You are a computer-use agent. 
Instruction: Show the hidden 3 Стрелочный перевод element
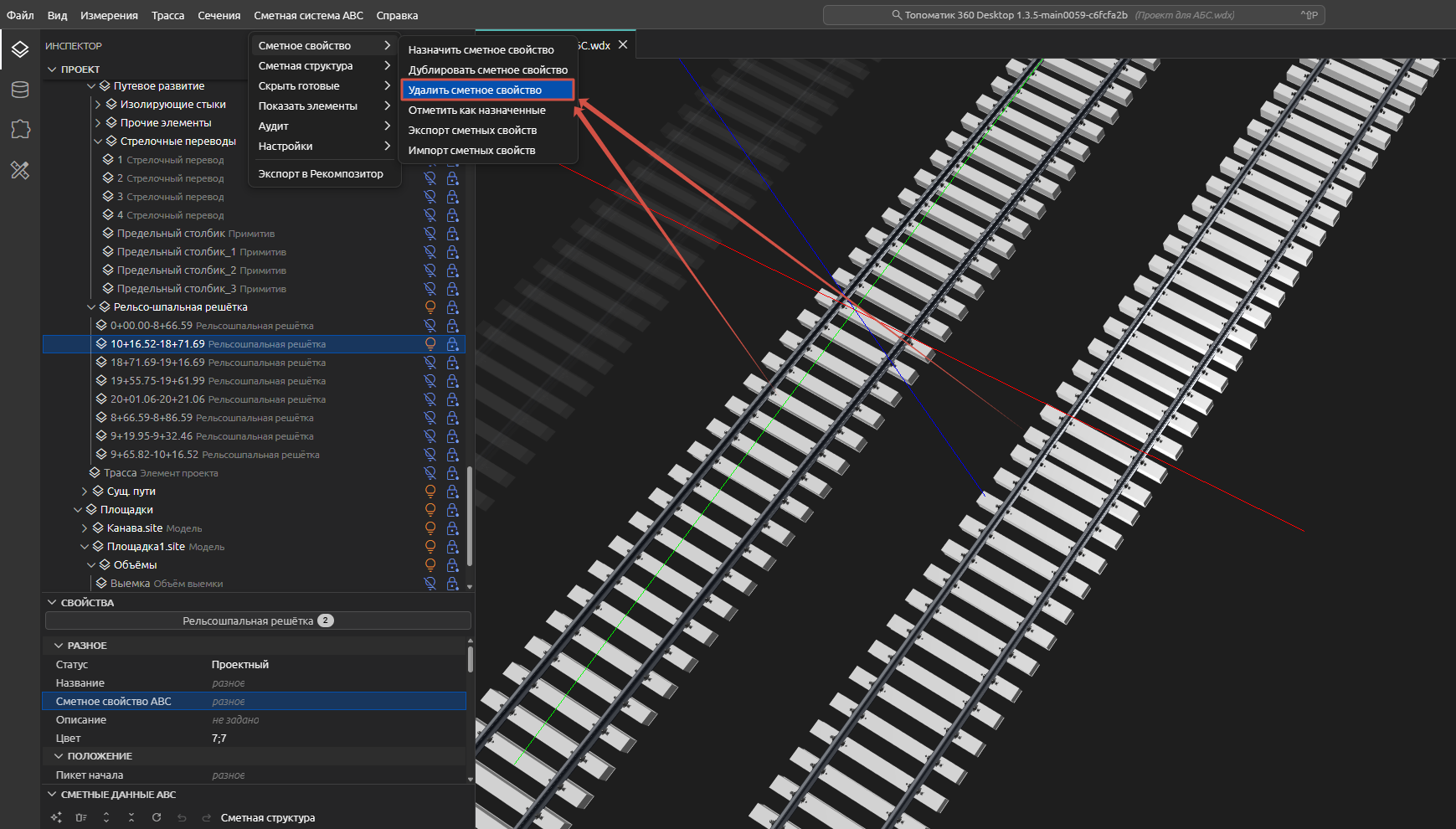[430, 197]
